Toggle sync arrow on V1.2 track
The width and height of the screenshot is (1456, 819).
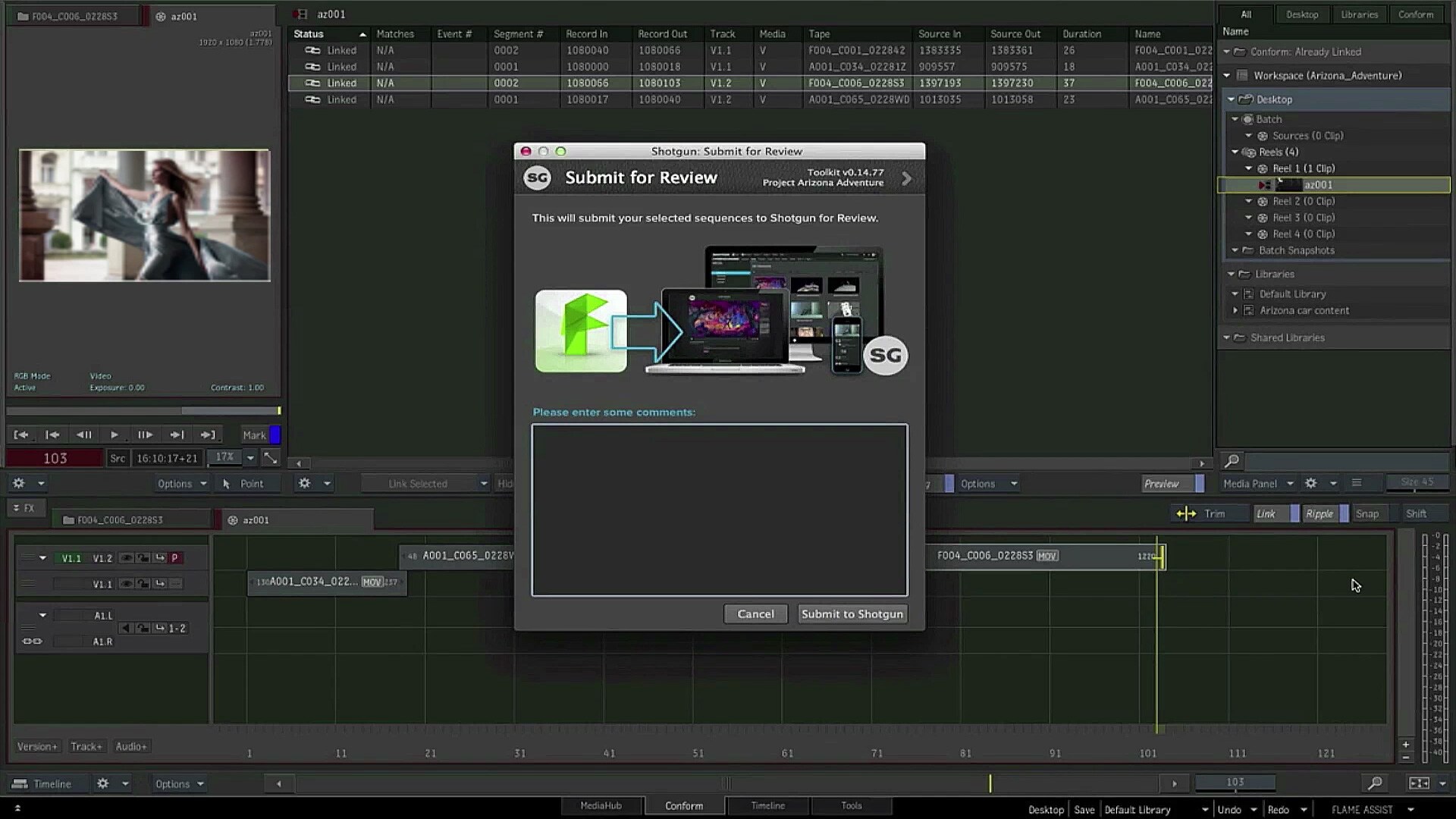[x=160, y=558]
